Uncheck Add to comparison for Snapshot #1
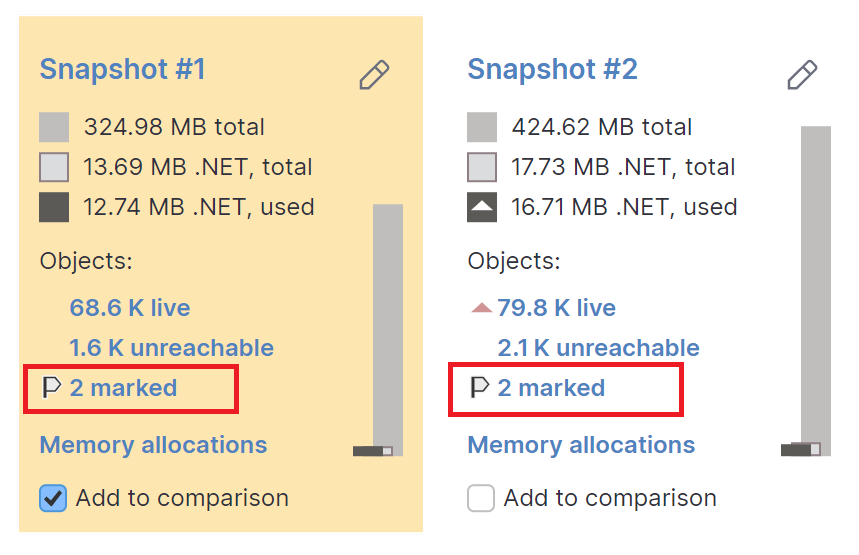Viewport: 859px width, 555px height. click(54, 498)
